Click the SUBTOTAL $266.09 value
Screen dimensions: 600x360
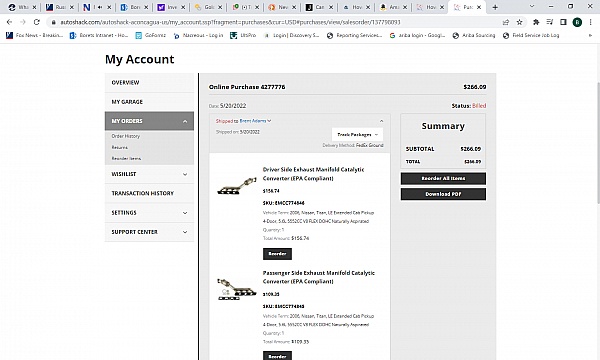coord(471,149)
